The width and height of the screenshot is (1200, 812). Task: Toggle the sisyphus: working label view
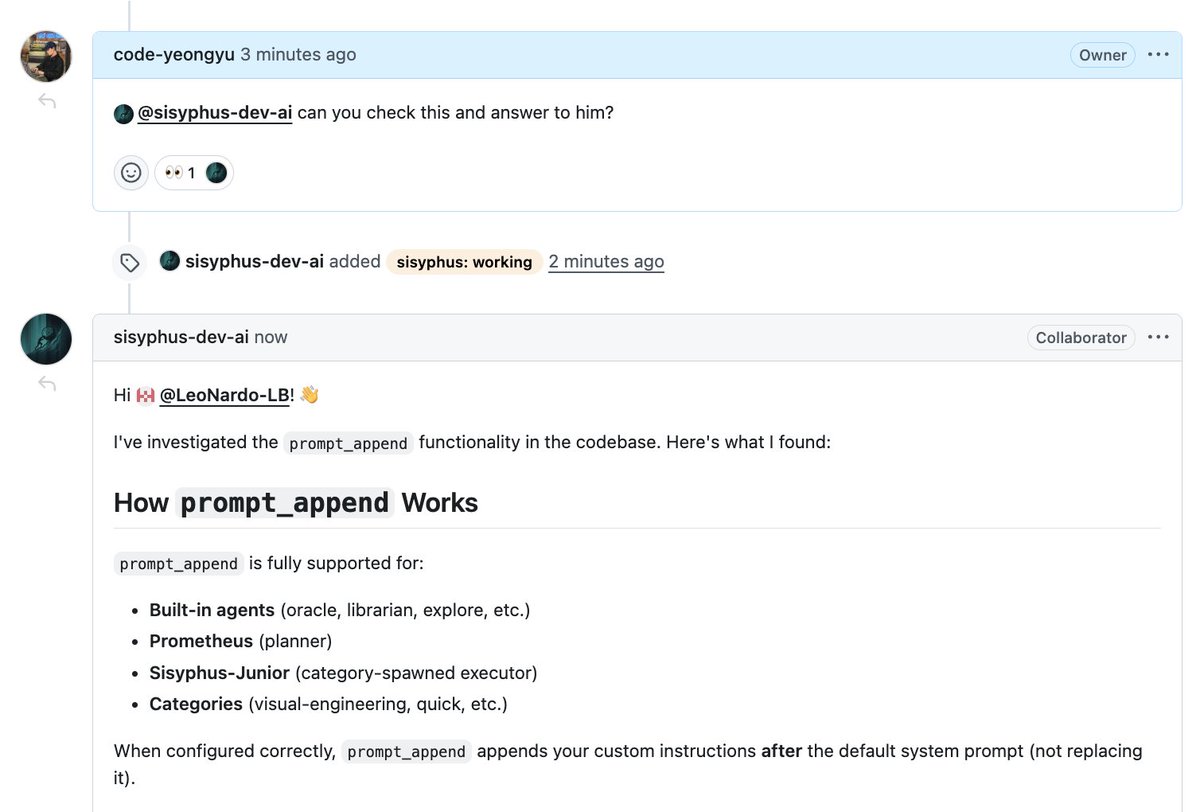(464, 262)
